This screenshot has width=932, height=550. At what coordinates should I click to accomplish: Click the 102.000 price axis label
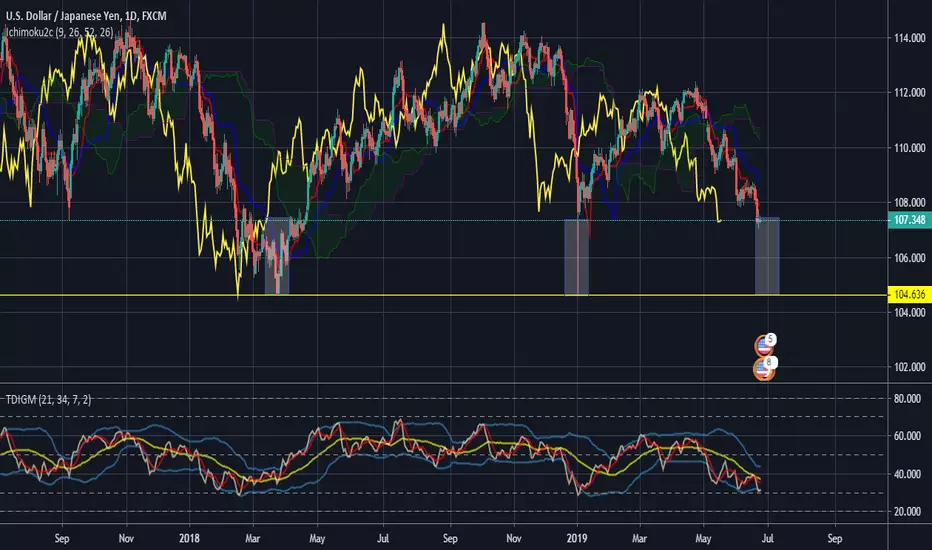point(909,367)
